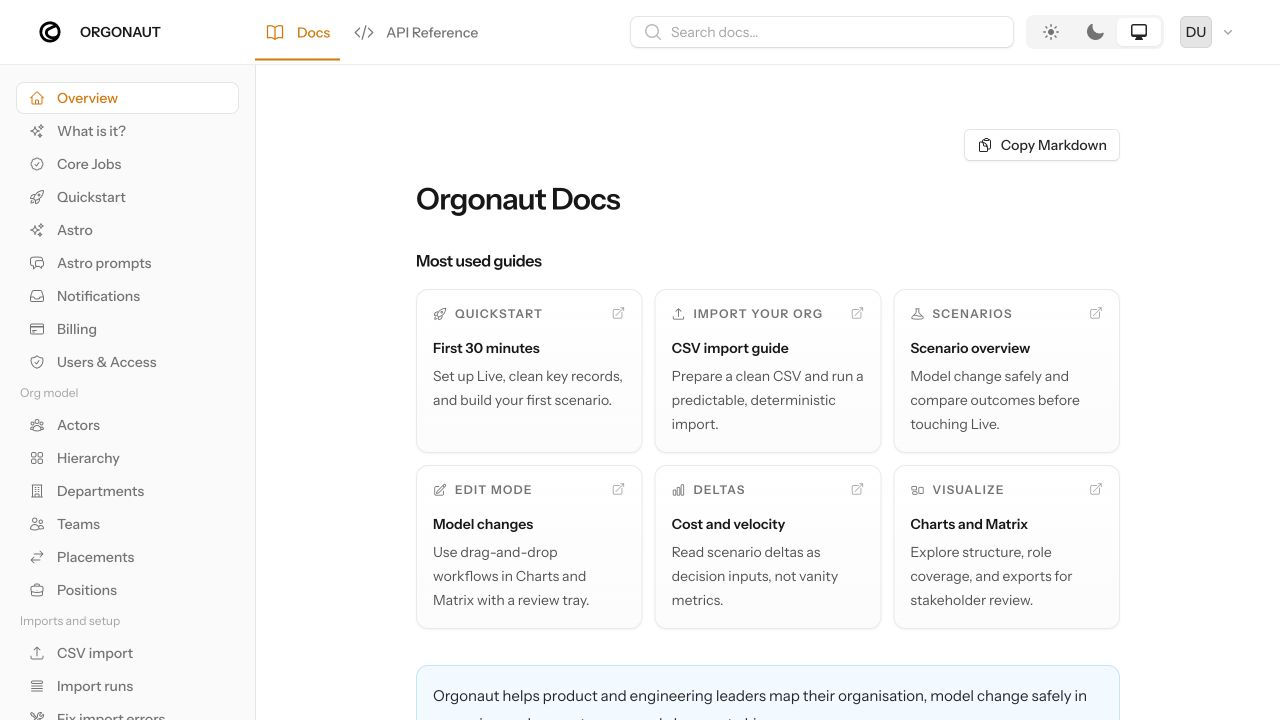
Task: Click Imports and setup section label
Action: pyautogui.click(x=70, y=621)
